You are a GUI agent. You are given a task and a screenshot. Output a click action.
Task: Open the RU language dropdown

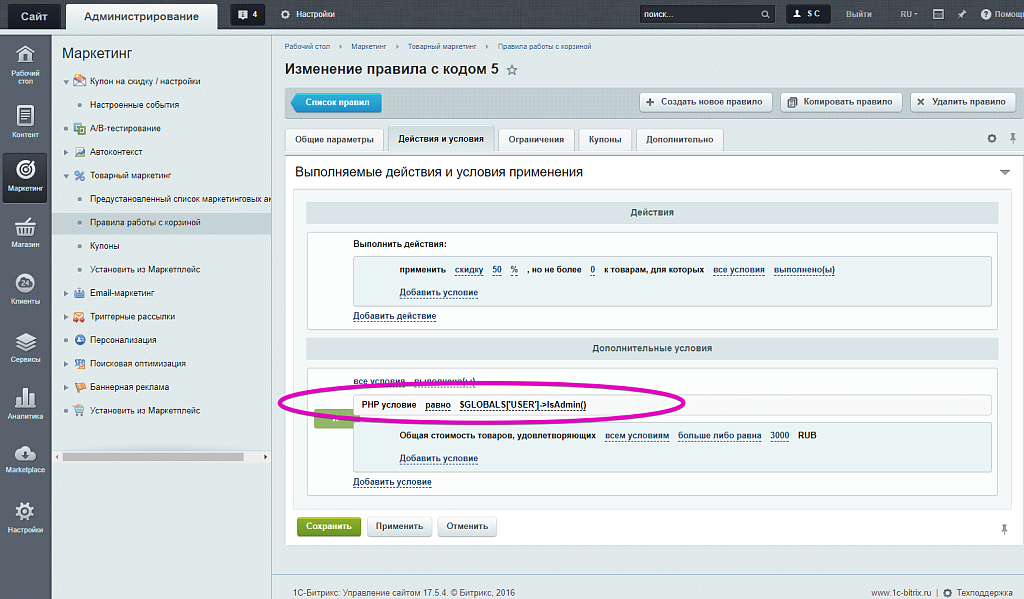coord(908,14)
